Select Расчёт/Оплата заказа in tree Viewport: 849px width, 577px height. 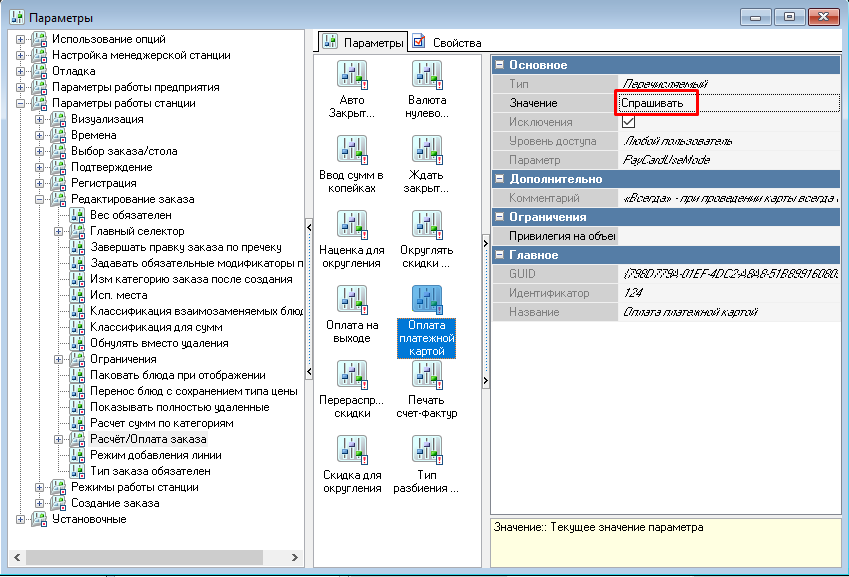coord(148,439)
